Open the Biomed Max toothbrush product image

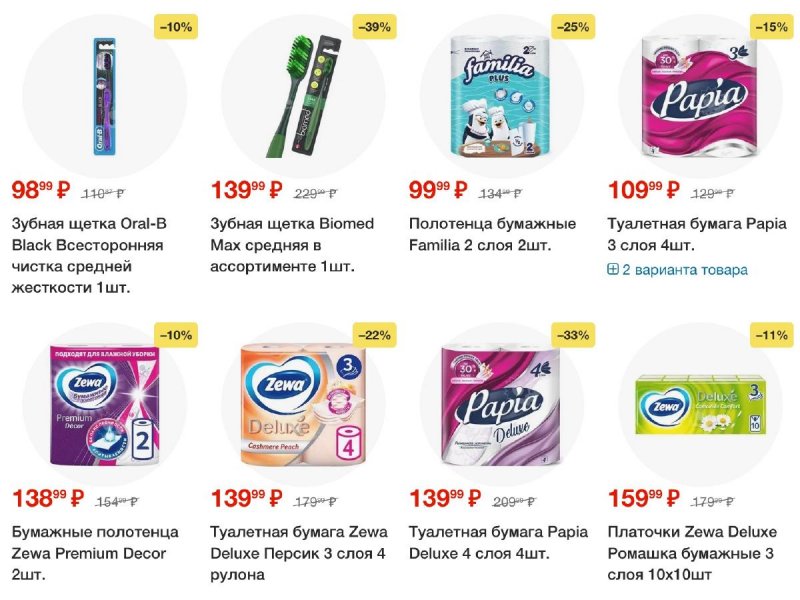click(x=302, y=96)
